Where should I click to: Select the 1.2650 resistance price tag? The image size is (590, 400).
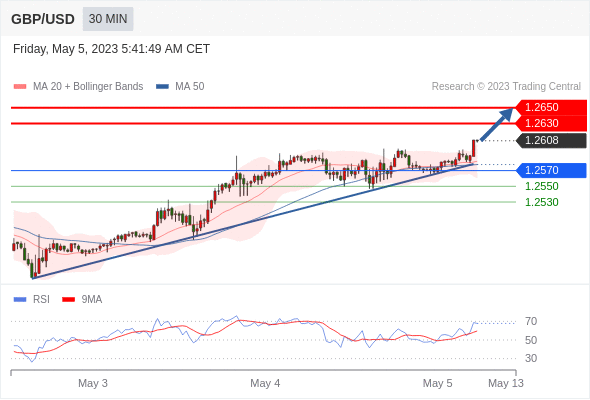[551, 108]
